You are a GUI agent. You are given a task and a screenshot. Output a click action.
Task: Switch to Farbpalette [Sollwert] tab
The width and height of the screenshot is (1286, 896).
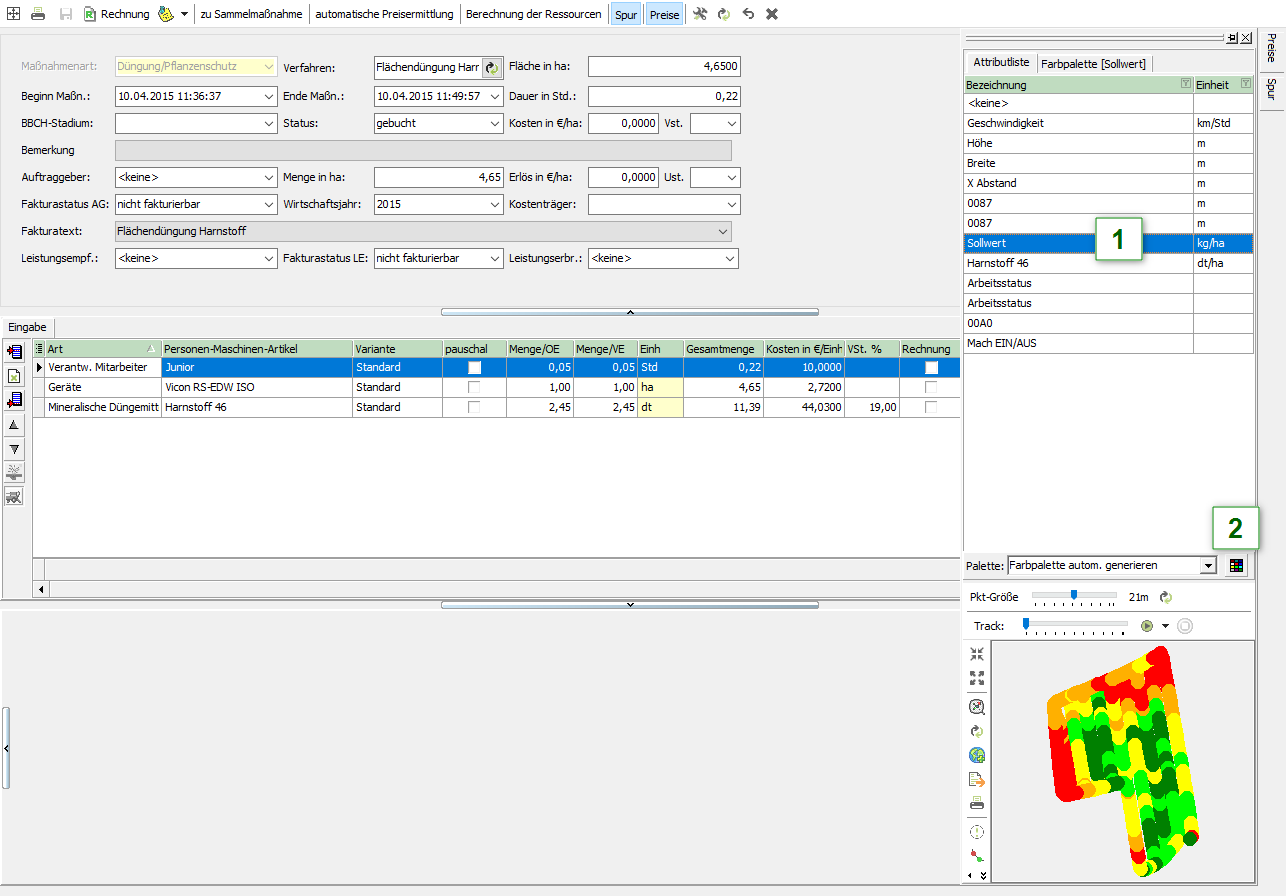1093,63
